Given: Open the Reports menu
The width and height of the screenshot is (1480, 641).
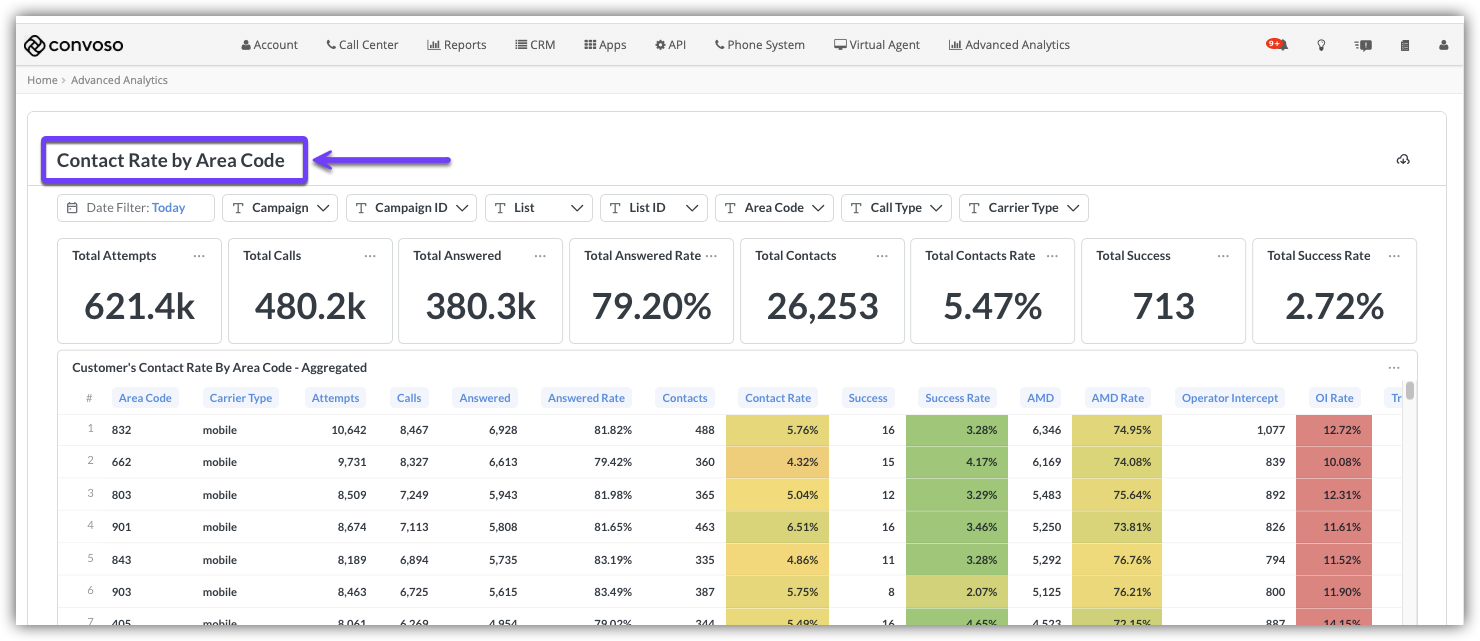Looking at the screenshot, I should (x=457, y=45).
